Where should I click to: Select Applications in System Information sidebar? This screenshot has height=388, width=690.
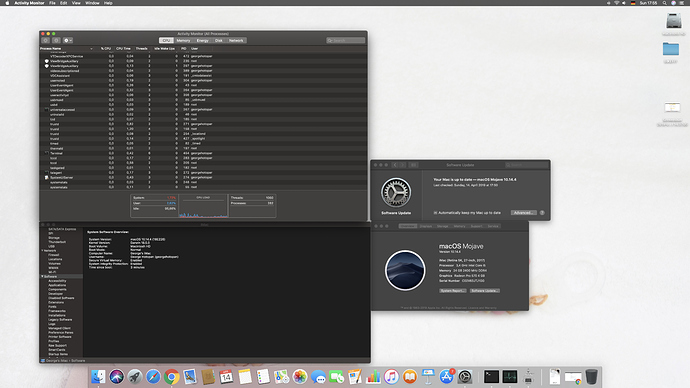coord(57,285)
